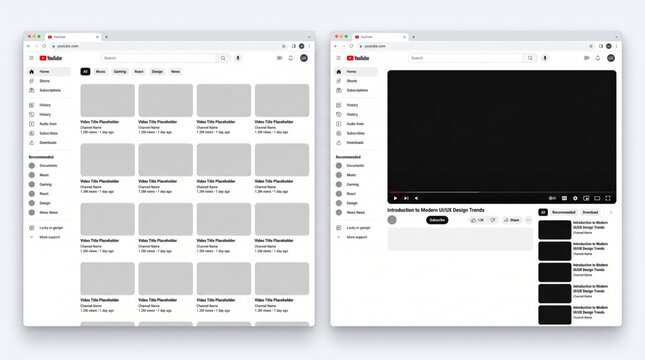Bookmark the page with the star in the home feed window
Image resolution: width=645 pixels, height=360 pixels.
pyautogui.click(x=283, y=46)
